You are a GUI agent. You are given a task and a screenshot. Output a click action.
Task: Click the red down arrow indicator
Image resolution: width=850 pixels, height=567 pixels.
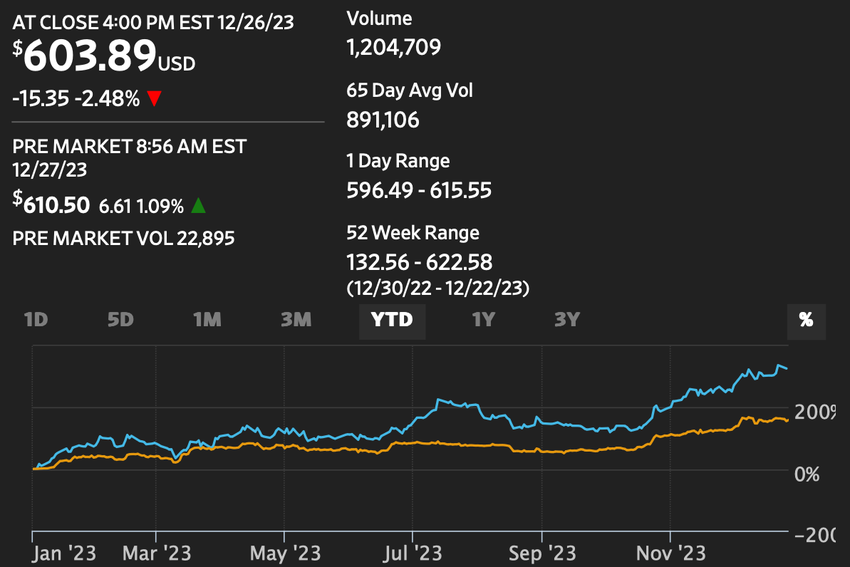pos(154,99)
